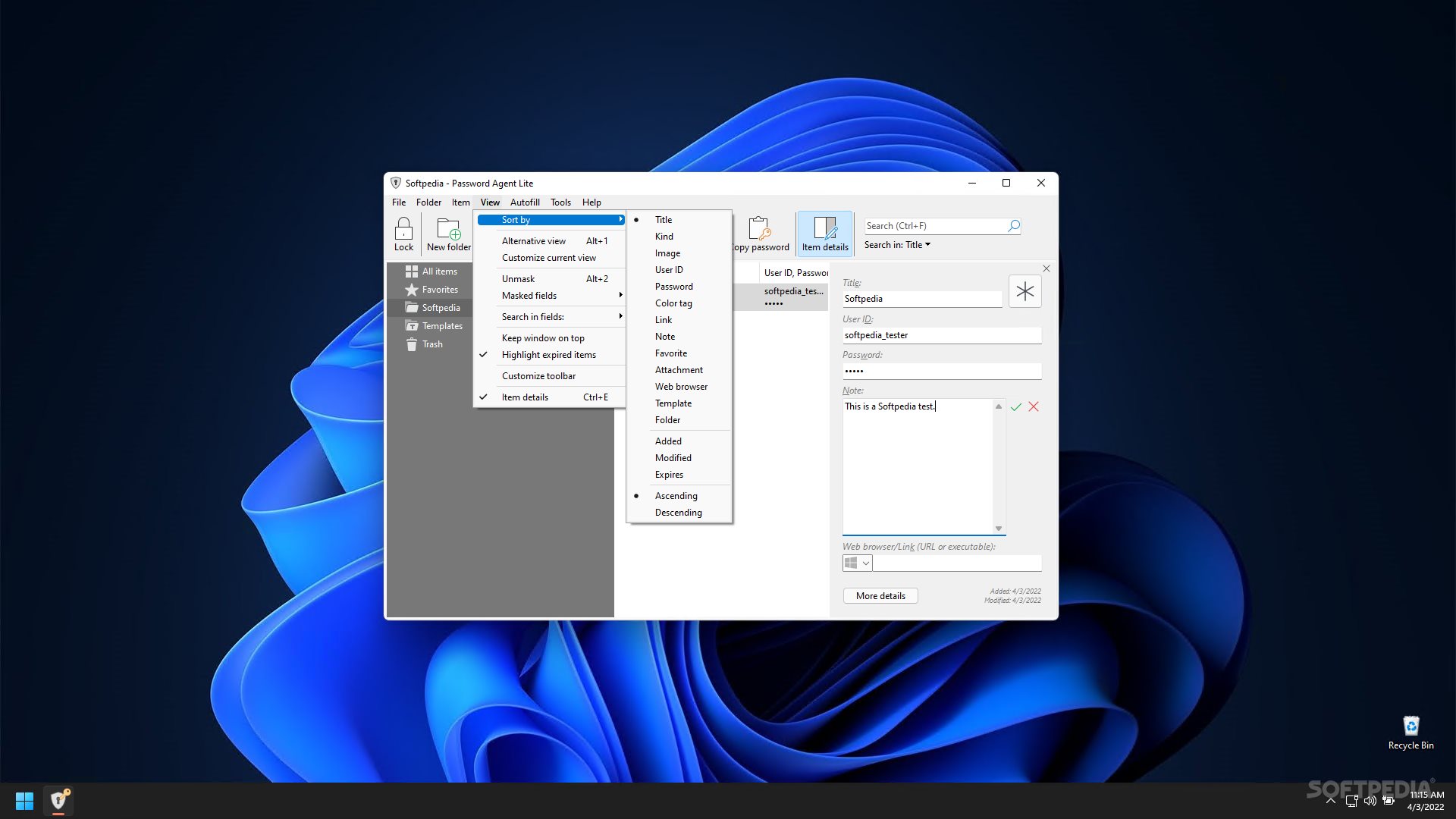Cancel note edit with red X
This screenshot has height=819, width=1456.
[1034, 407]
